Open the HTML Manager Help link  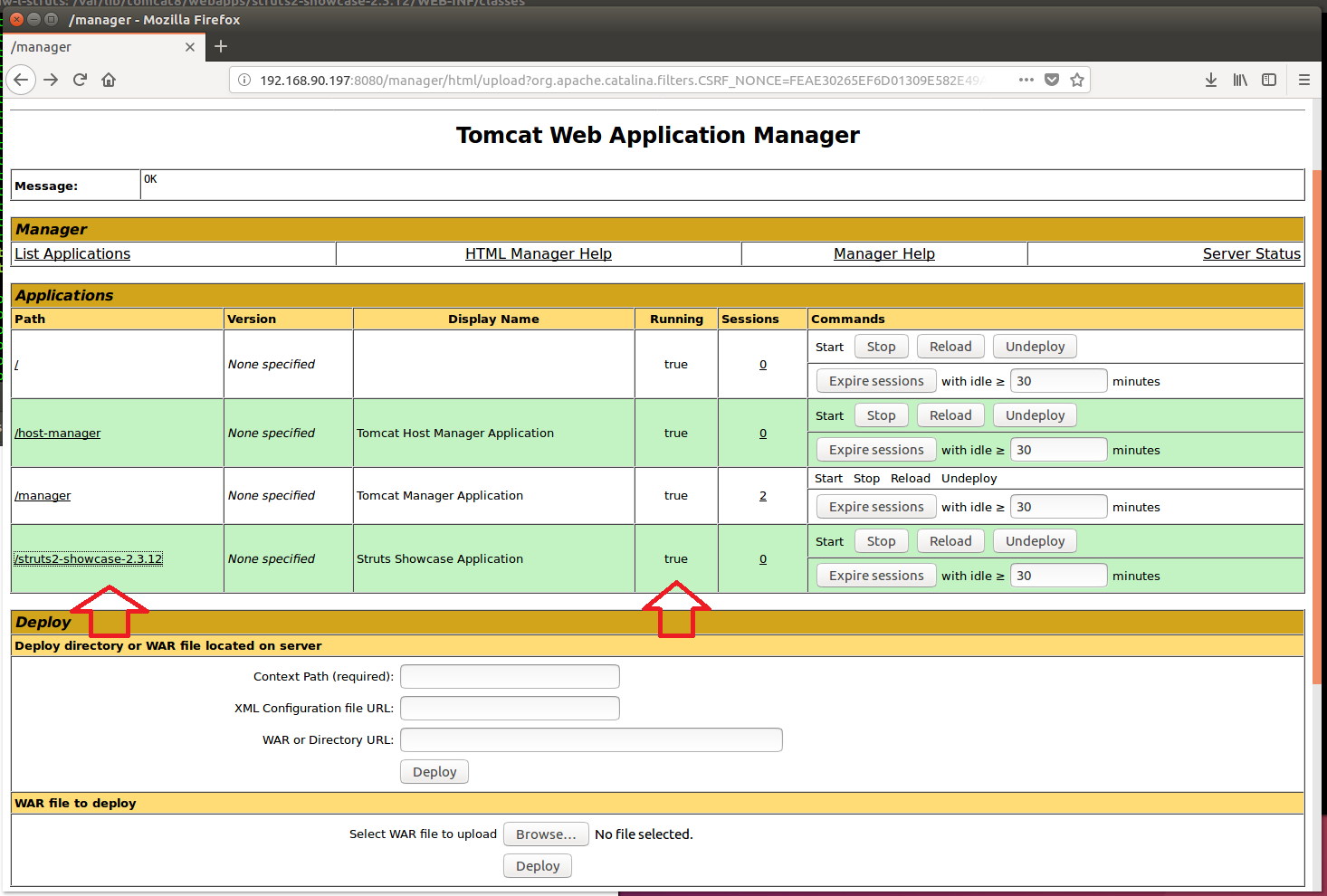[539, 254]
